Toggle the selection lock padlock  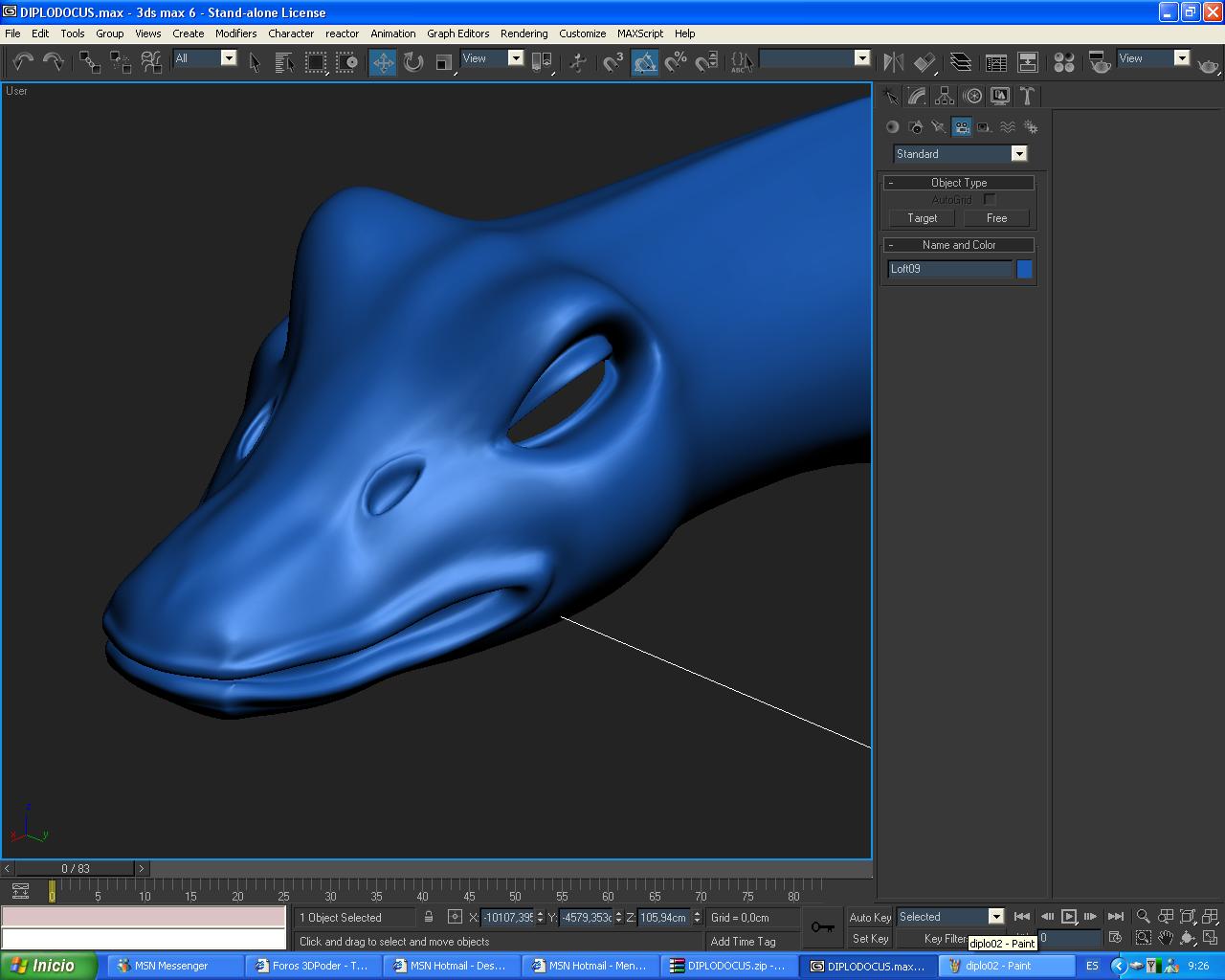429,917
